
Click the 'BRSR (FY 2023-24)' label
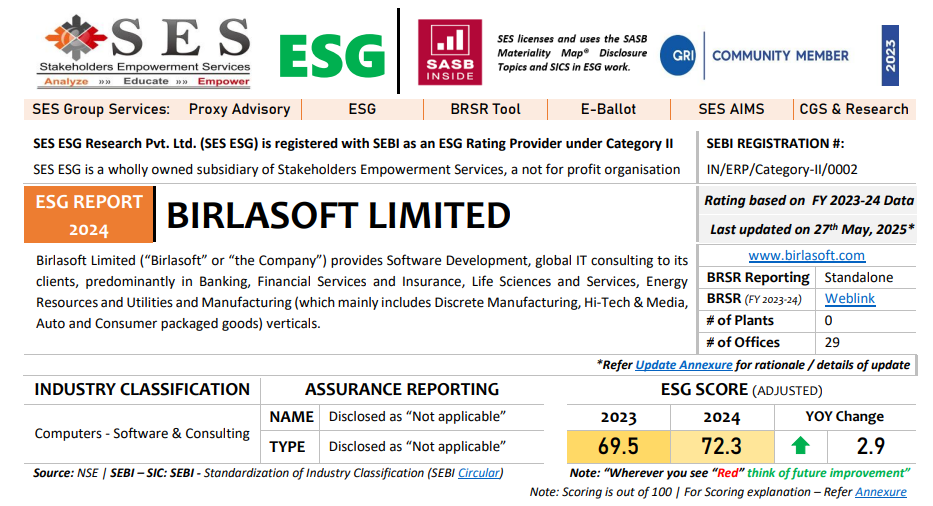(754, 298)
